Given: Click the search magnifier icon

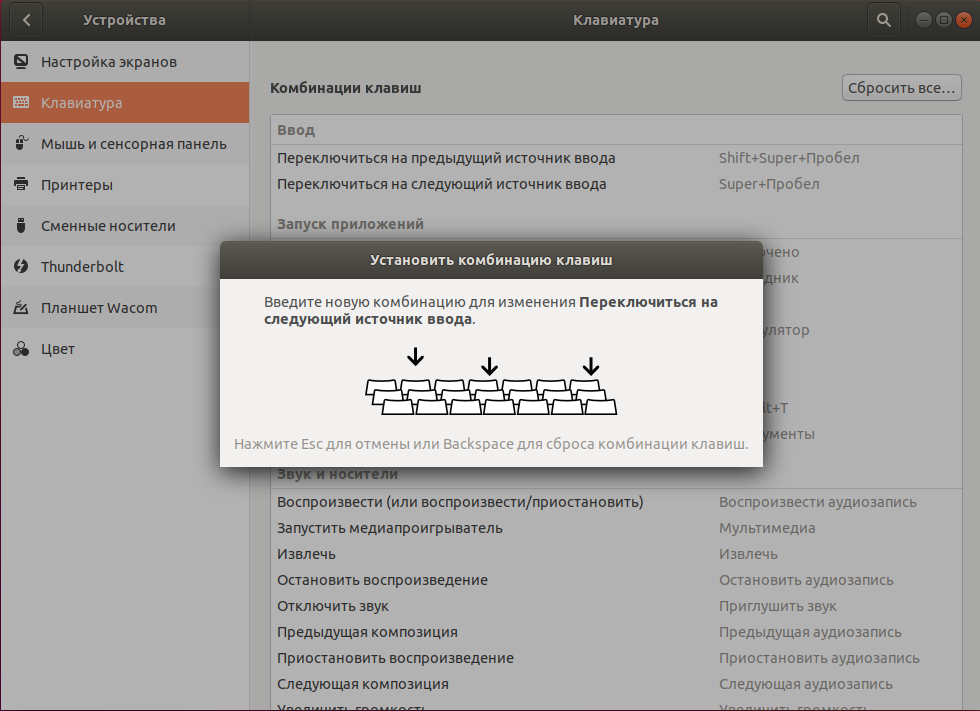Looking at the screenshot, I should pyautogui.click(x=883, y=20).
